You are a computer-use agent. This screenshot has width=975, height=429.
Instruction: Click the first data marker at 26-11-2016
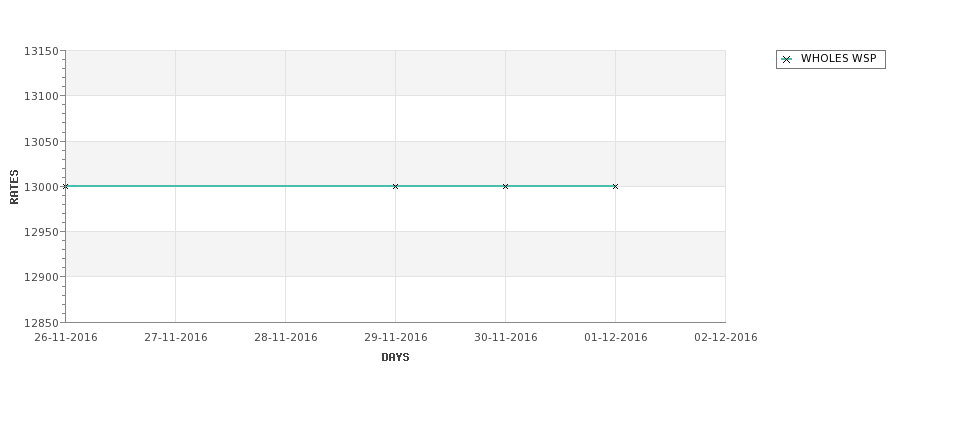66,187
